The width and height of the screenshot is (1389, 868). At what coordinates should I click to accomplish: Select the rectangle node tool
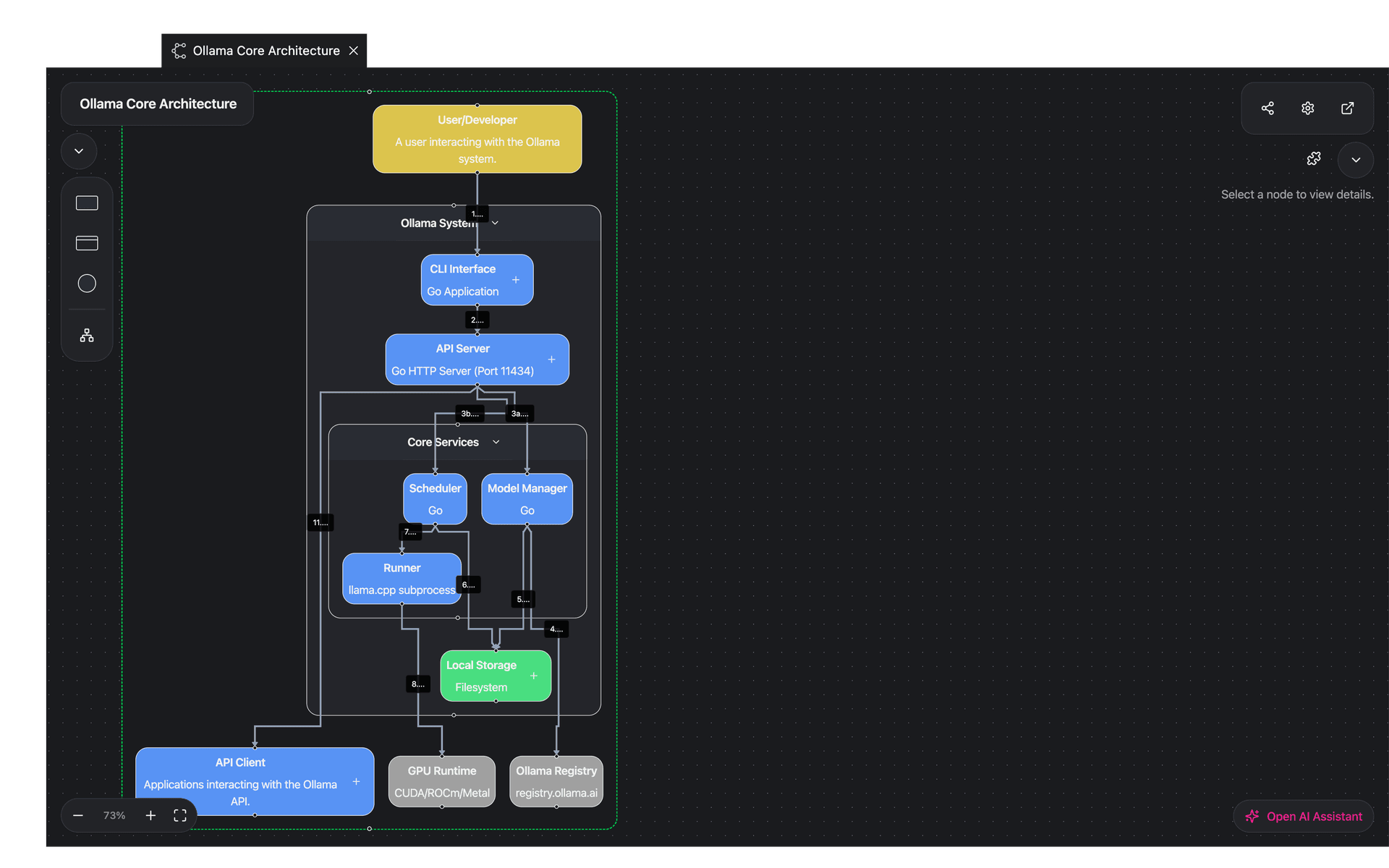[x=86, y=203]
